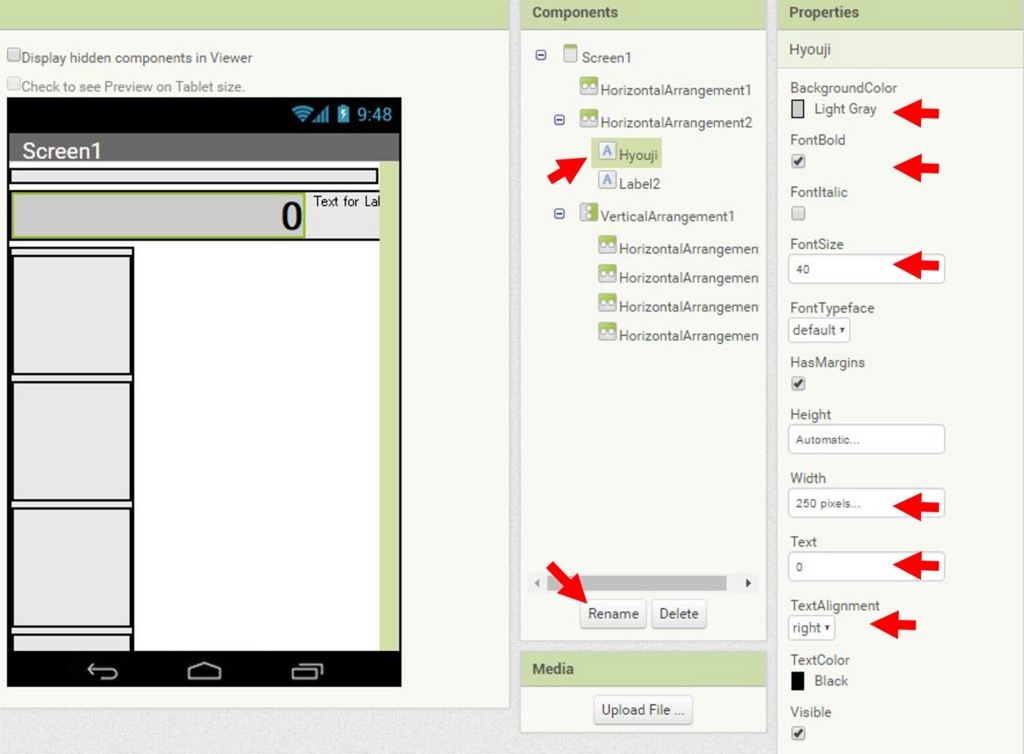Screen dimensions: 1024x754
Task: Click the HorizontalArrangement1 layout icon
Action: coord(588,86)
